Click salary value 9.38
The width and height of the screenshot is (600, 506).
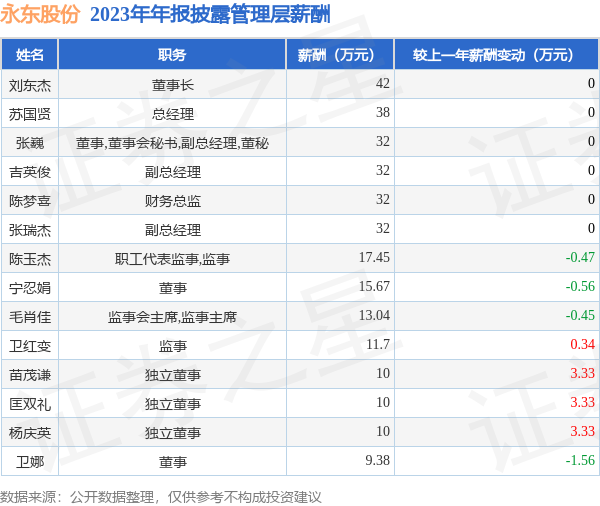pos(377,460)
